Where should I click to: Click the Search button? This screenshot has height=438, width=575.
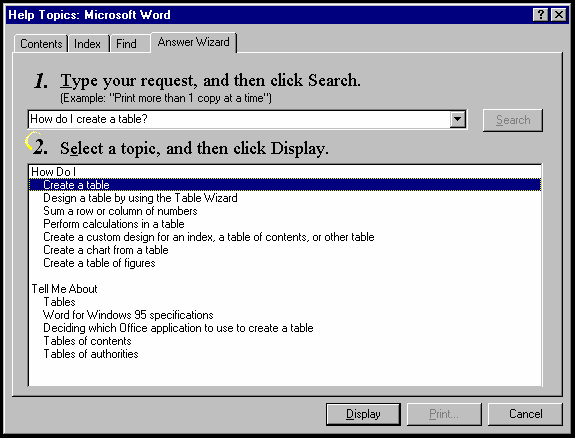(x=513, y=120)
